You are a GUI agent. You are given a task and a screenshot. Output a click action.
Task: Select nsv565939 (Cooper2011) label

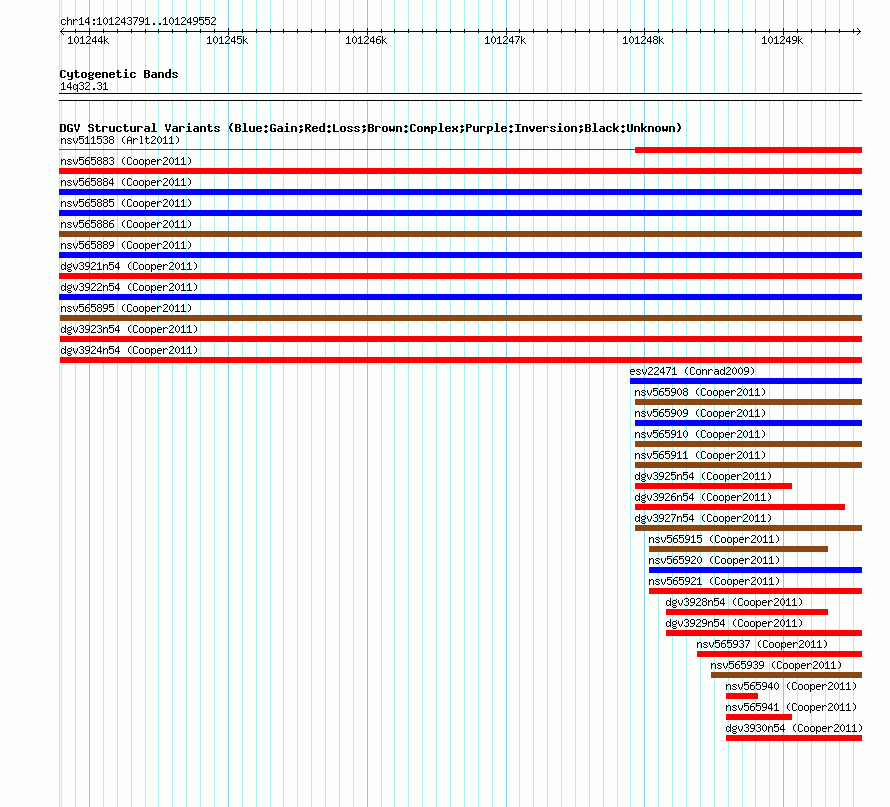point(776,665)
